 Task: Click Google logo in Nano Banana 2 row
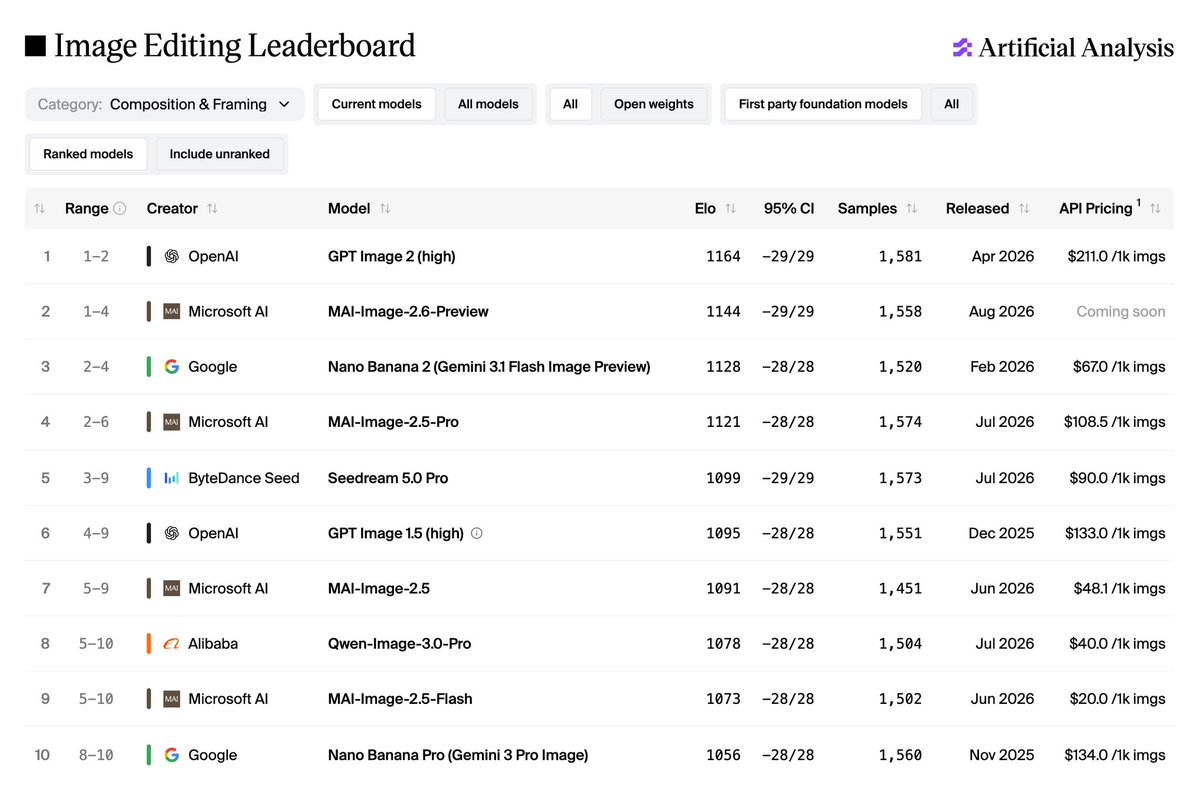[172, 366]
